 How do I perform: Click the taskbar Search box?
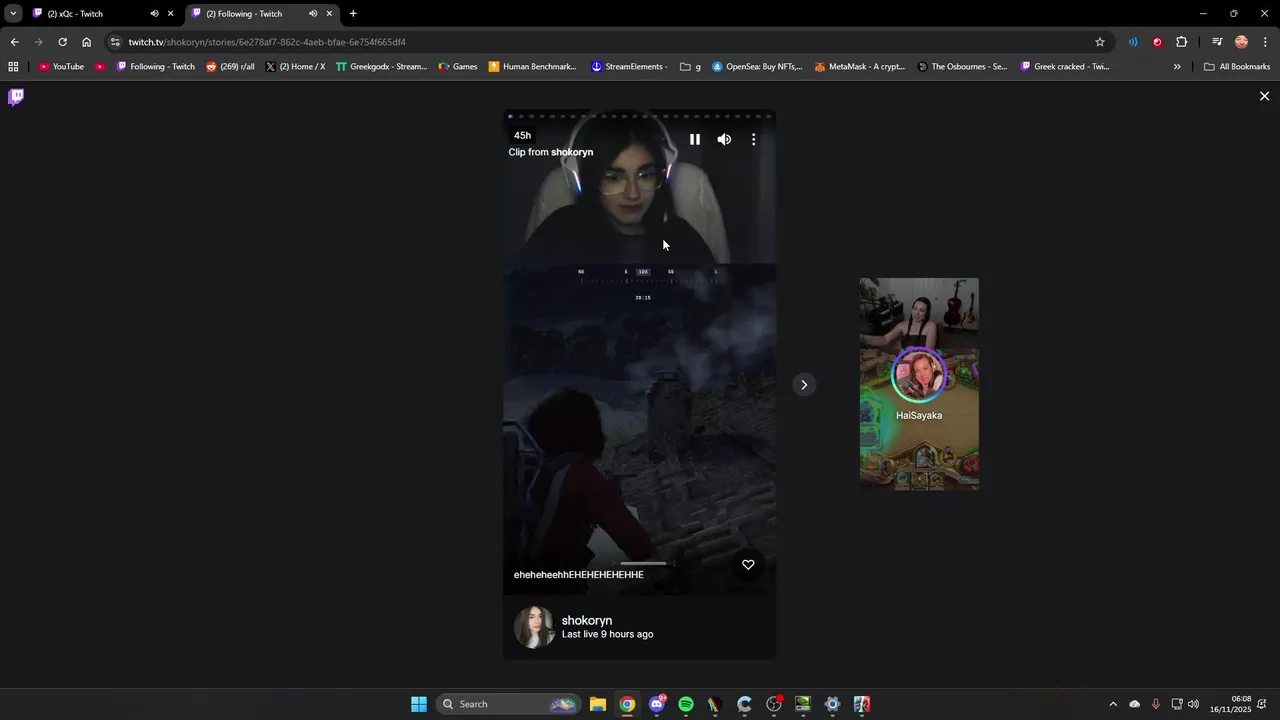tap(510, 704)
